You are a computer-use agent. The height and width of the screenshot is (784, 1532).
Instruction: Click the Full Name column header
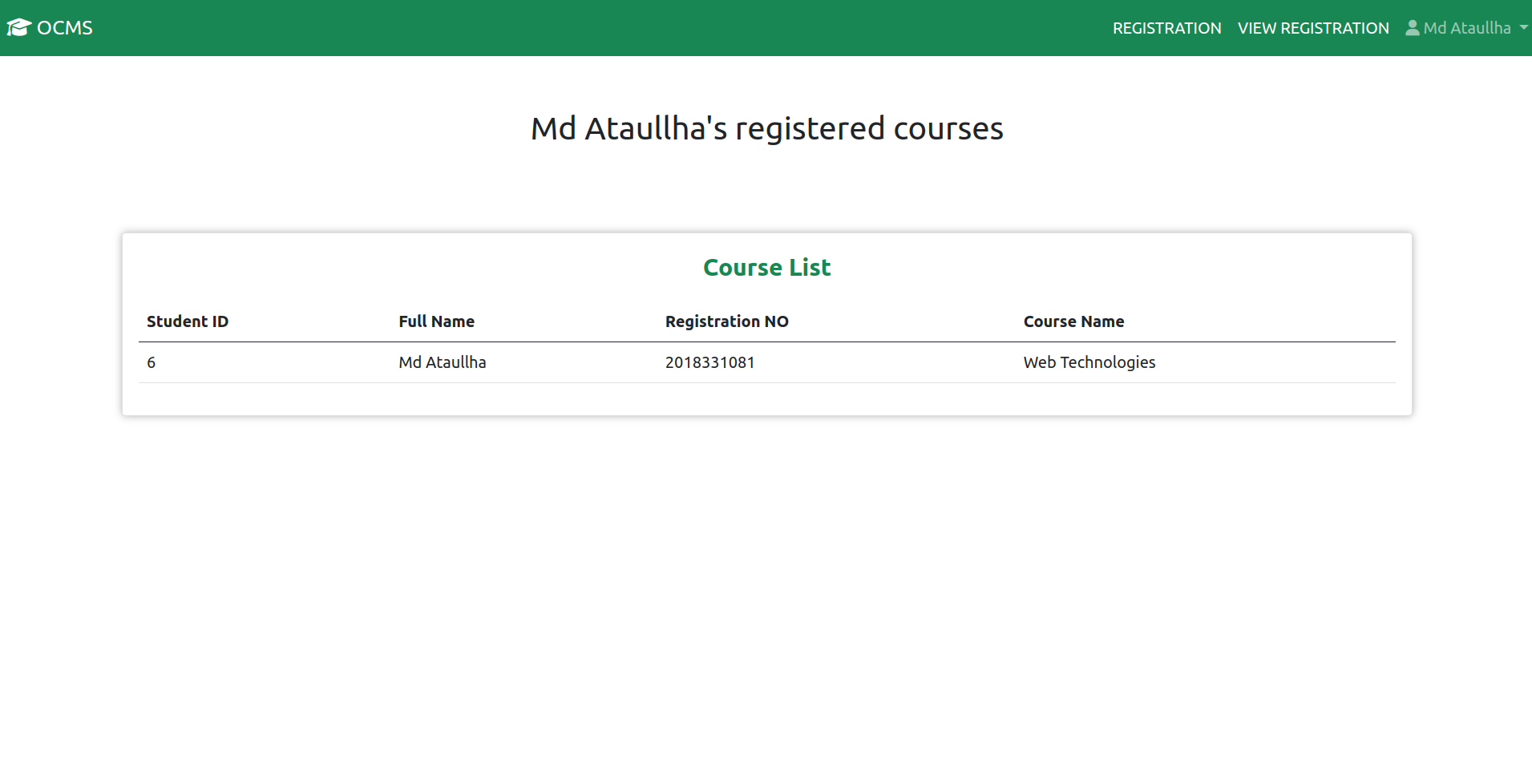[x=435, y=321]
